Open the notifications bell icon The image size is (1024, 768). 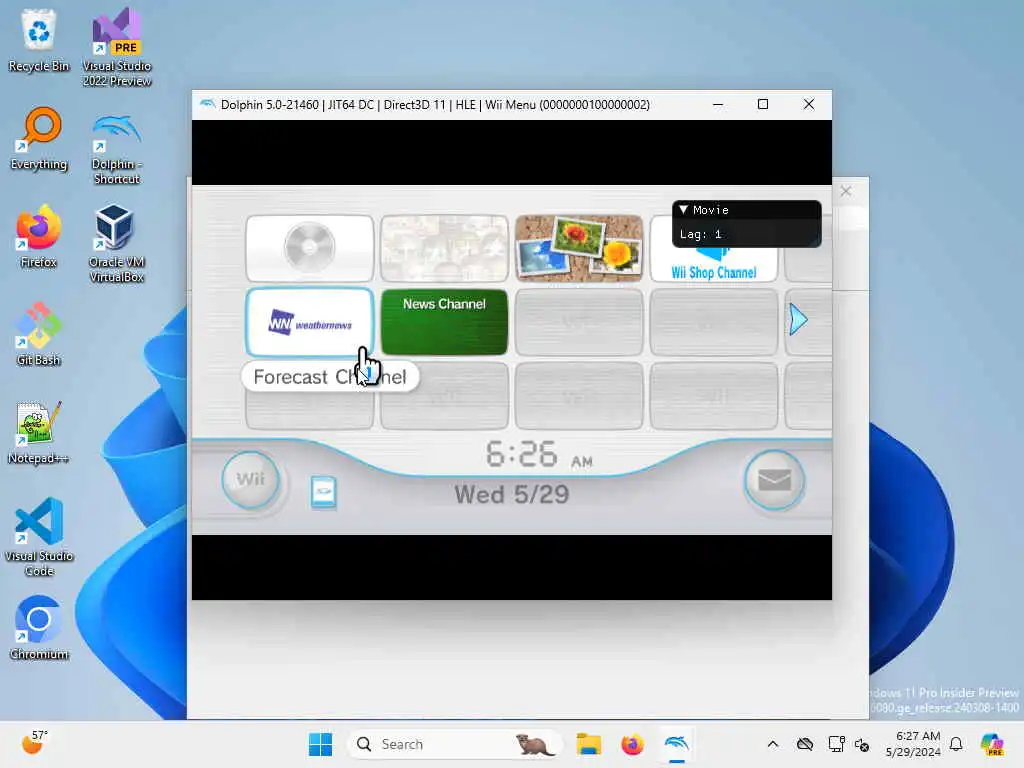point(956,744)
